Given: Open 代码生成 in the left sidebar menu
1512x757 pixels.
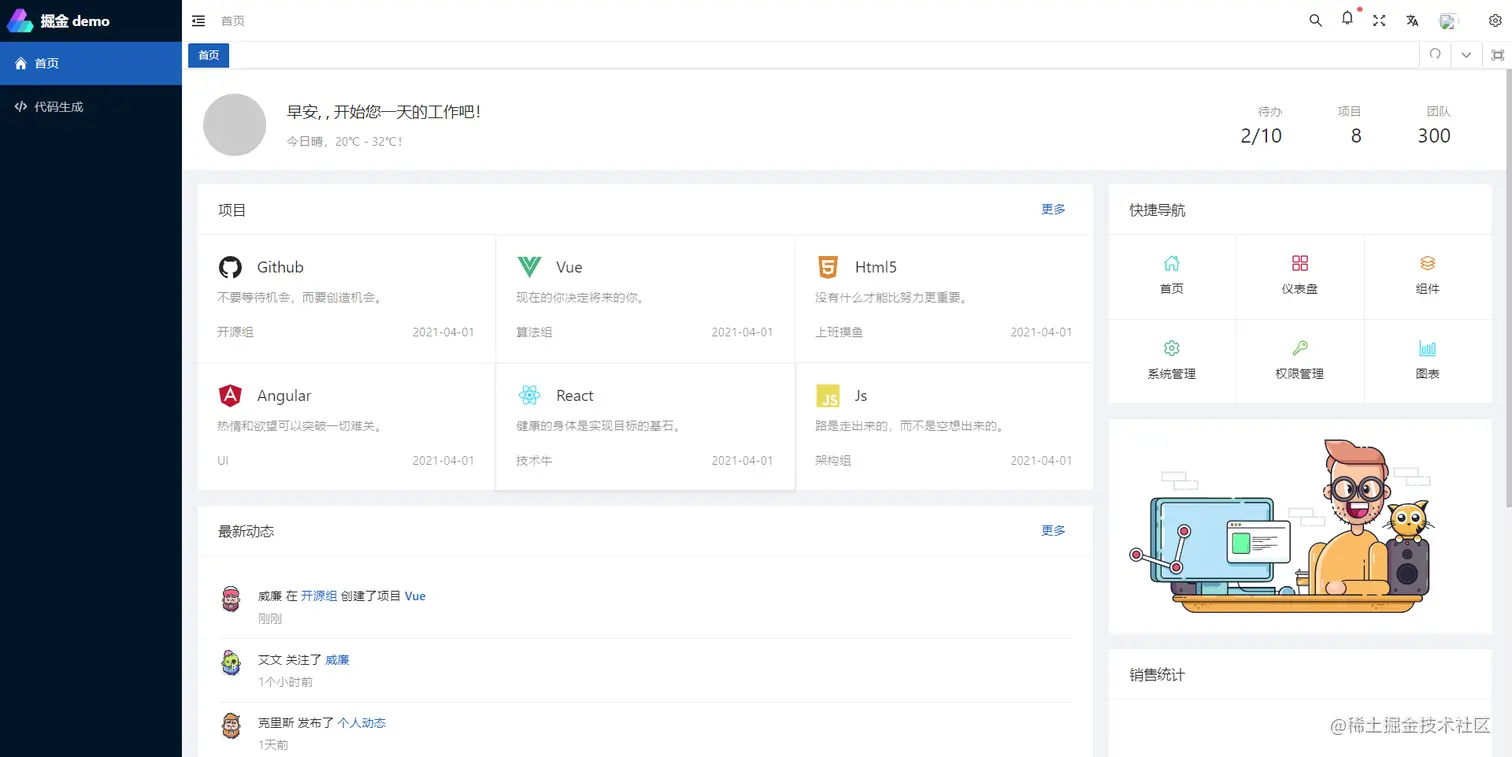Looking at the screenshot, I should click(91, 106).
